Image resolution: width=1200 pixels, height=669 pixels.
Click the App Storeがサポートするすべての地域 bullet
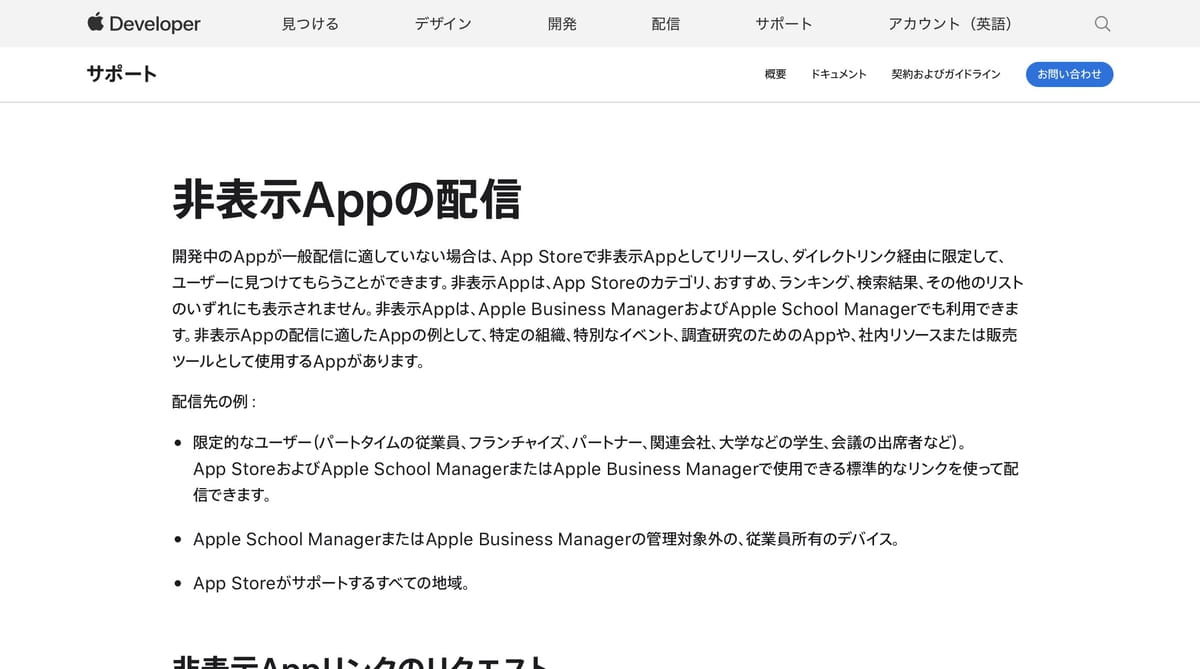(331, 583)
